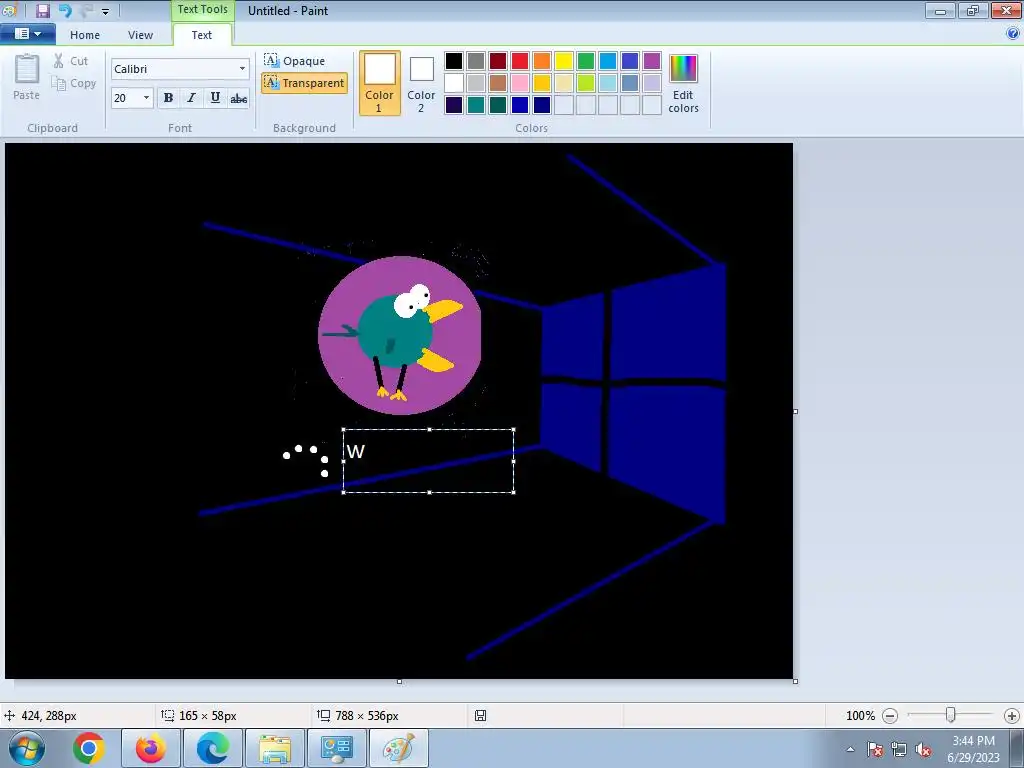Toggle Bold formatting

168,98
